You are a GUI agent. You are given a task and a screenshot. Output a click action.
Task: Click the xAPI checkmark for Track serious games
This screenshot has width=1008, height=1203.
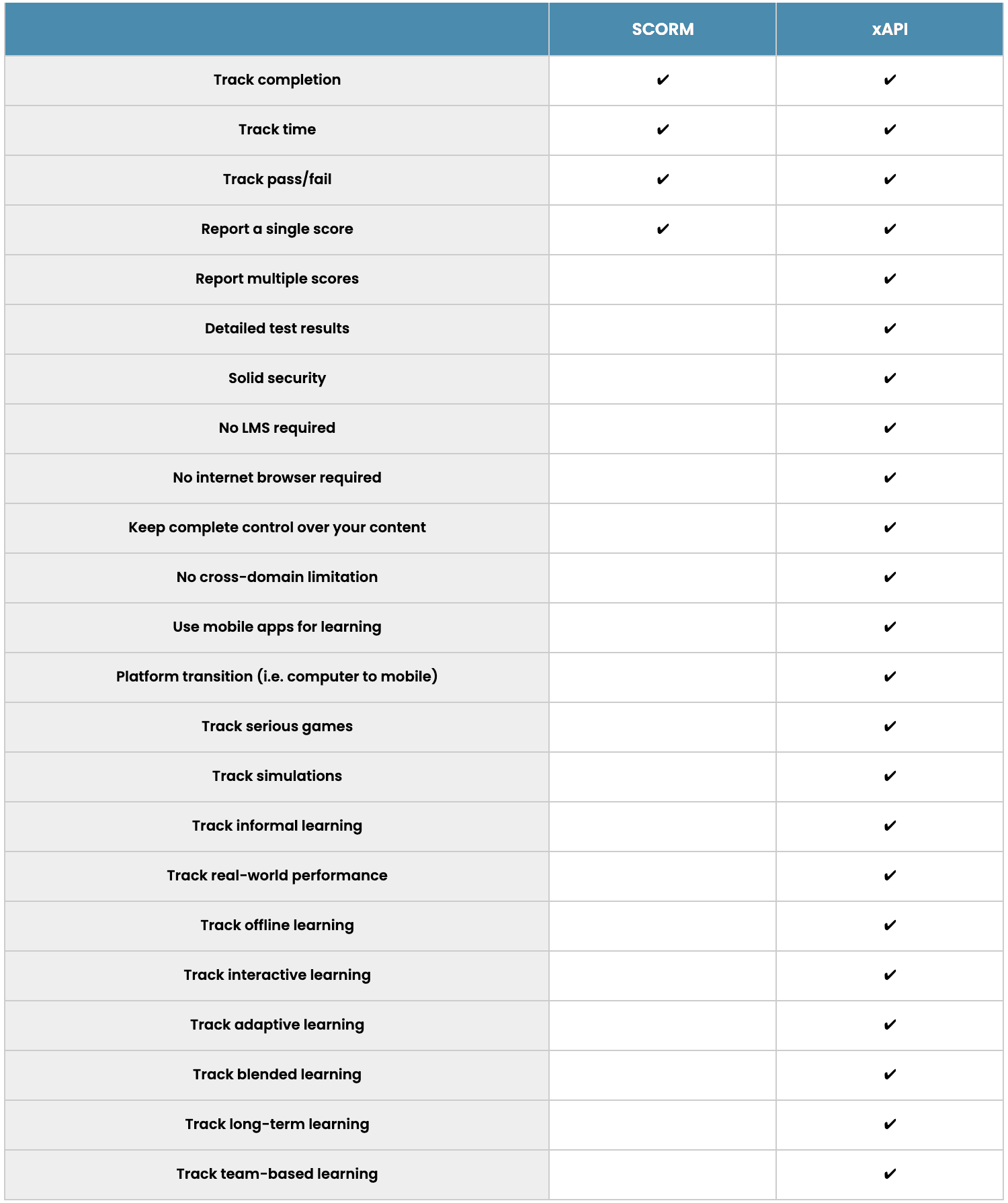click(890, 727)
